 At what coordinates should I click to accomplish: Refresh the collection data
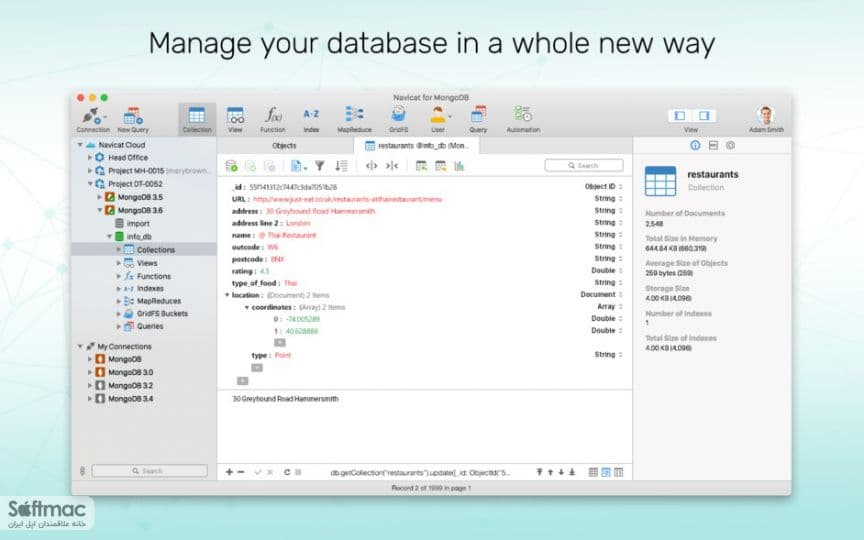pos(287,472)
